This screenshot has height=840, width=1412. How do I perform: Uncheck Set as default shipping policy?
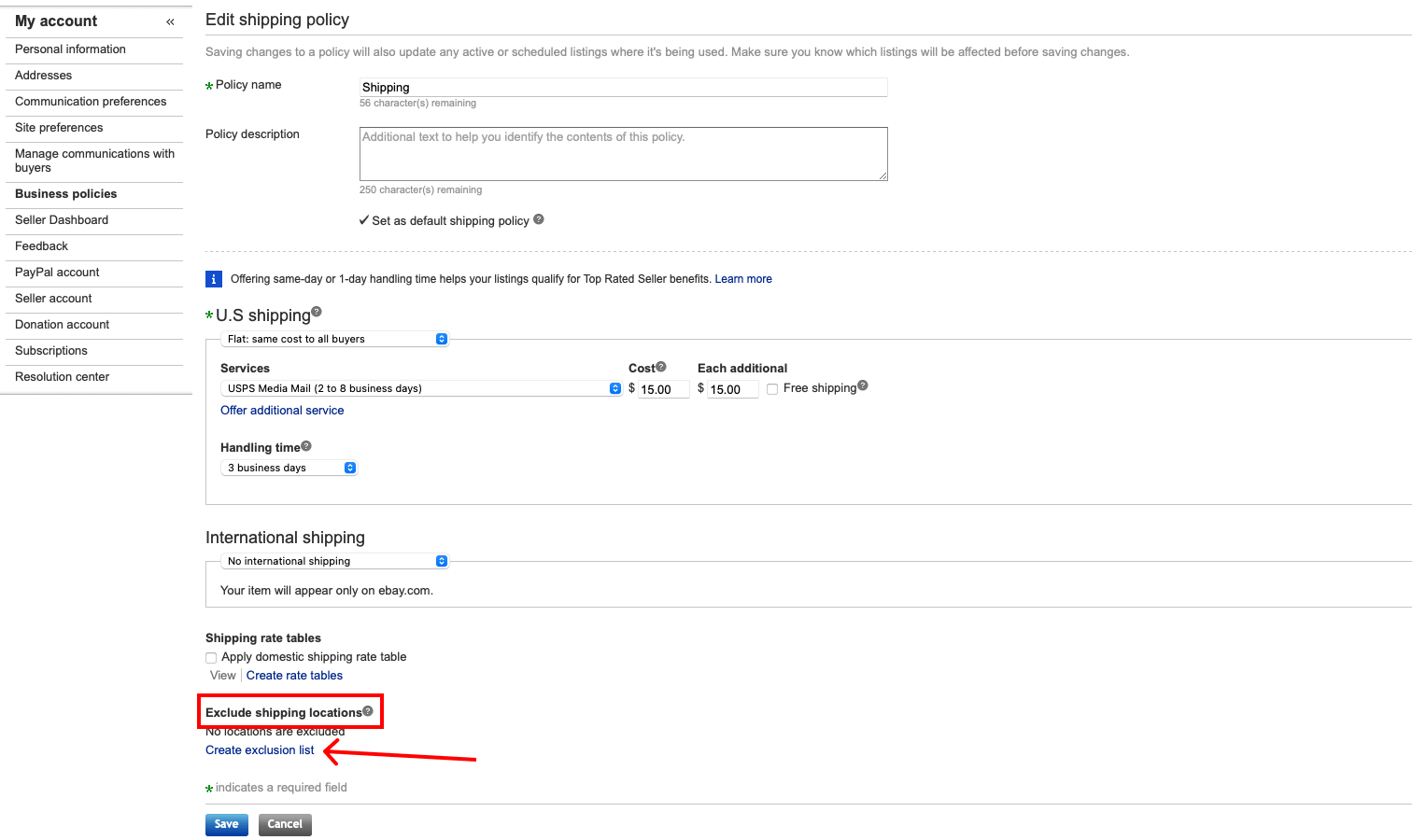364,220
